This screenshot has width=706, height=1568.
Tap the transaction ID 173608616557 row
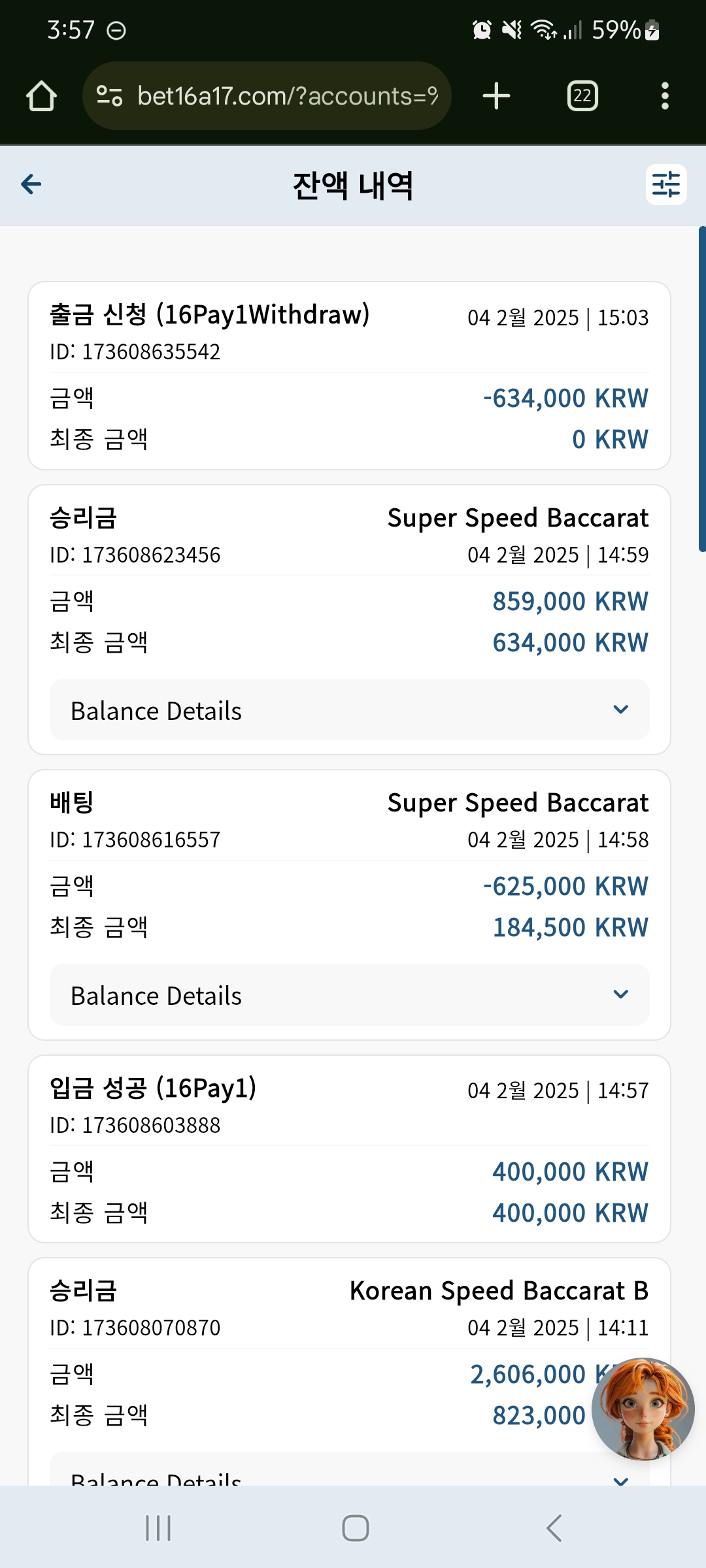coord(135,840)
